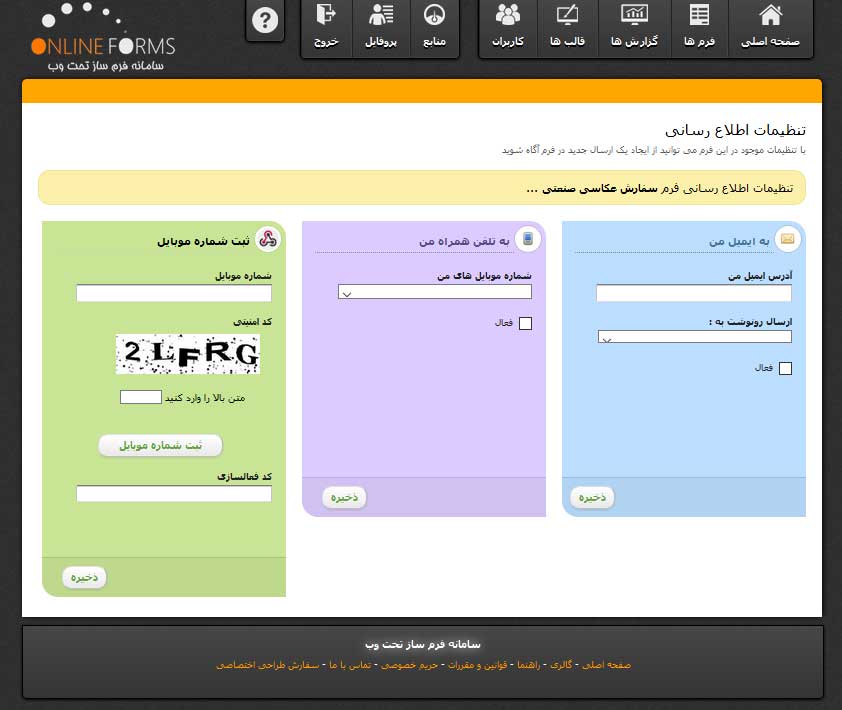Click inside the آدرس ایمیل من field
This screenshot has width=842, height=710.
pyautogui.click(x=694, y=293)
